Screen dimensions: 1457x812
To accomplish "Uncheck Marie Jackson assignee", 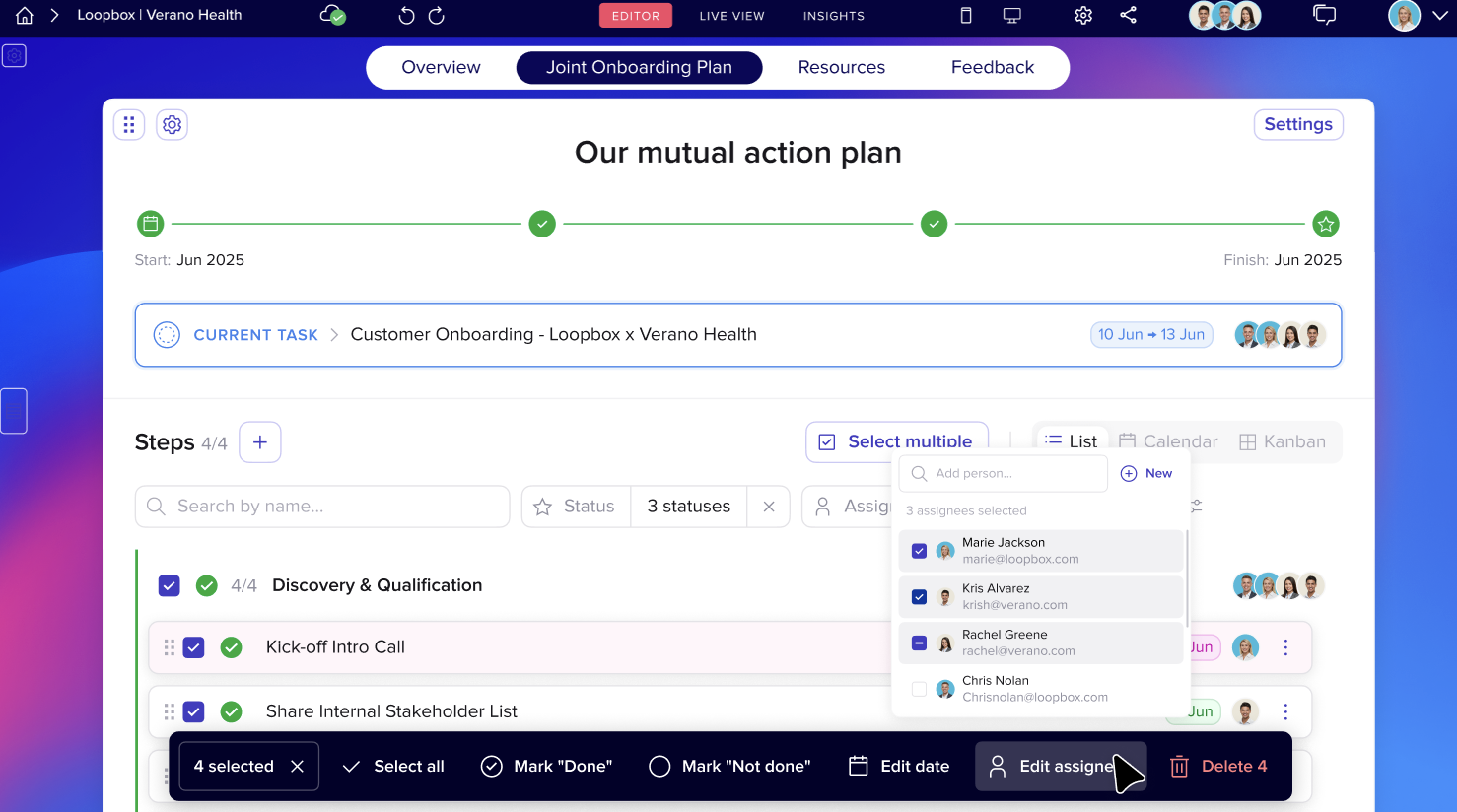I will (919, 551).
